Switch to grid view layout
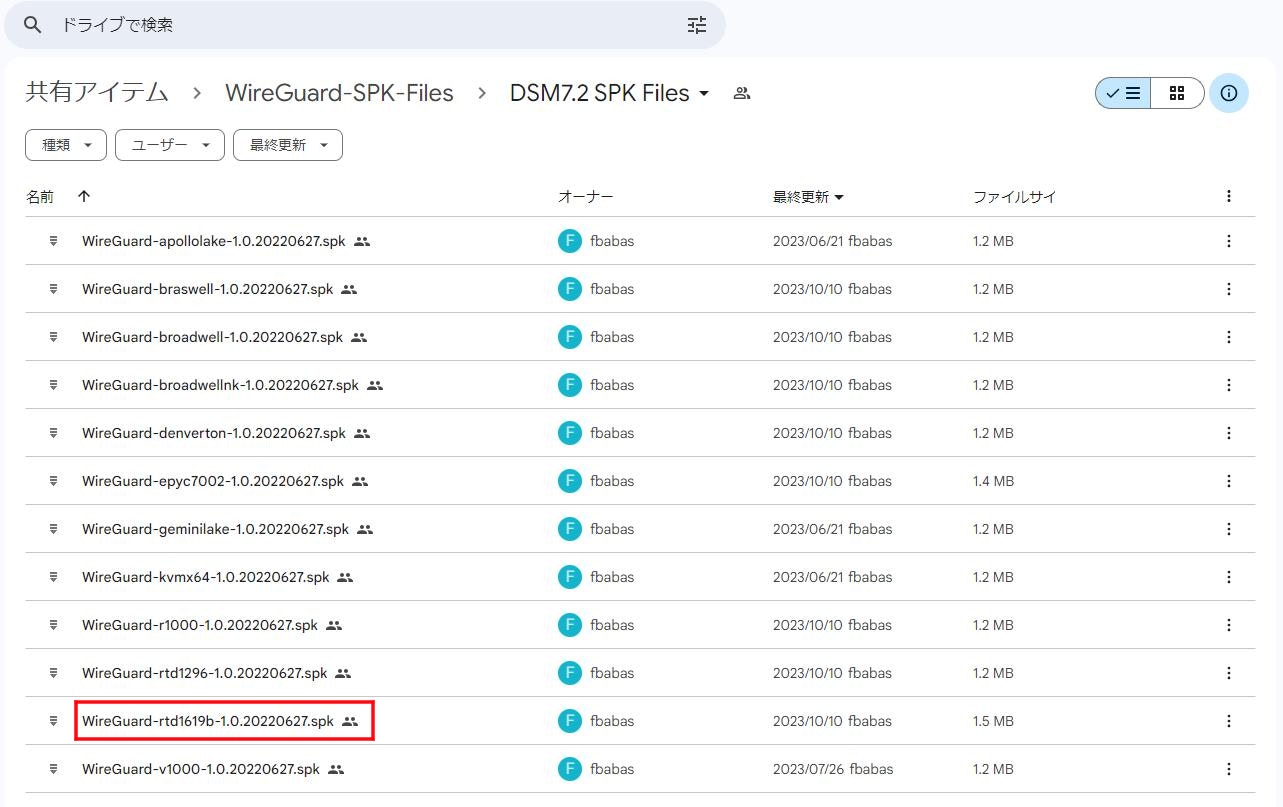 tap(1177, 92)
